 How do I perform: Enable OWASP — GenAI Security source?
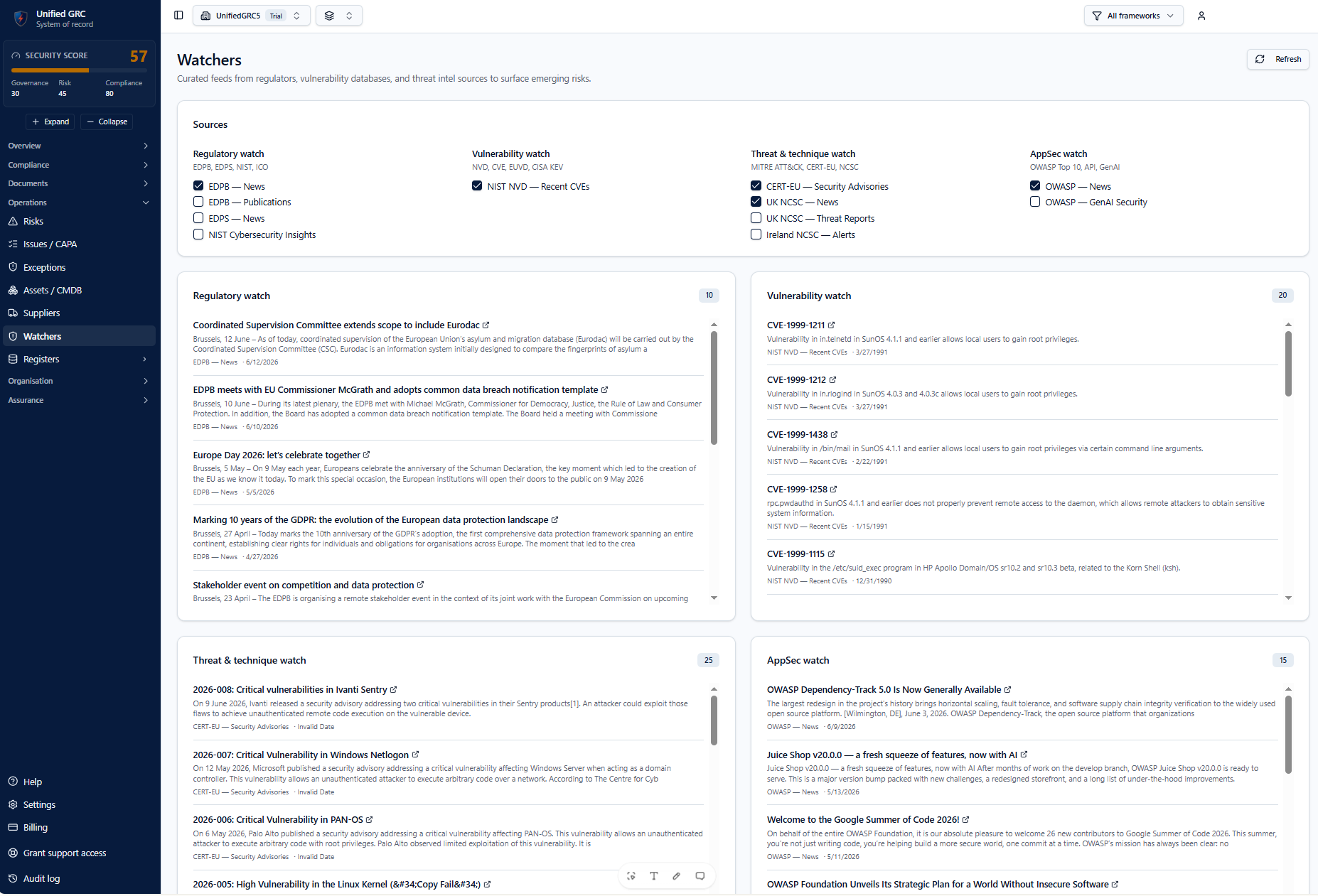tap(1035, 202)
